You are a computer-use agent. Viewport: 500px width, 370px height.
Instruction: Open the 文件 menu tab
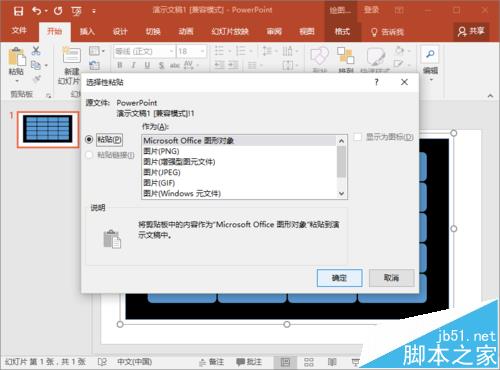19,31
